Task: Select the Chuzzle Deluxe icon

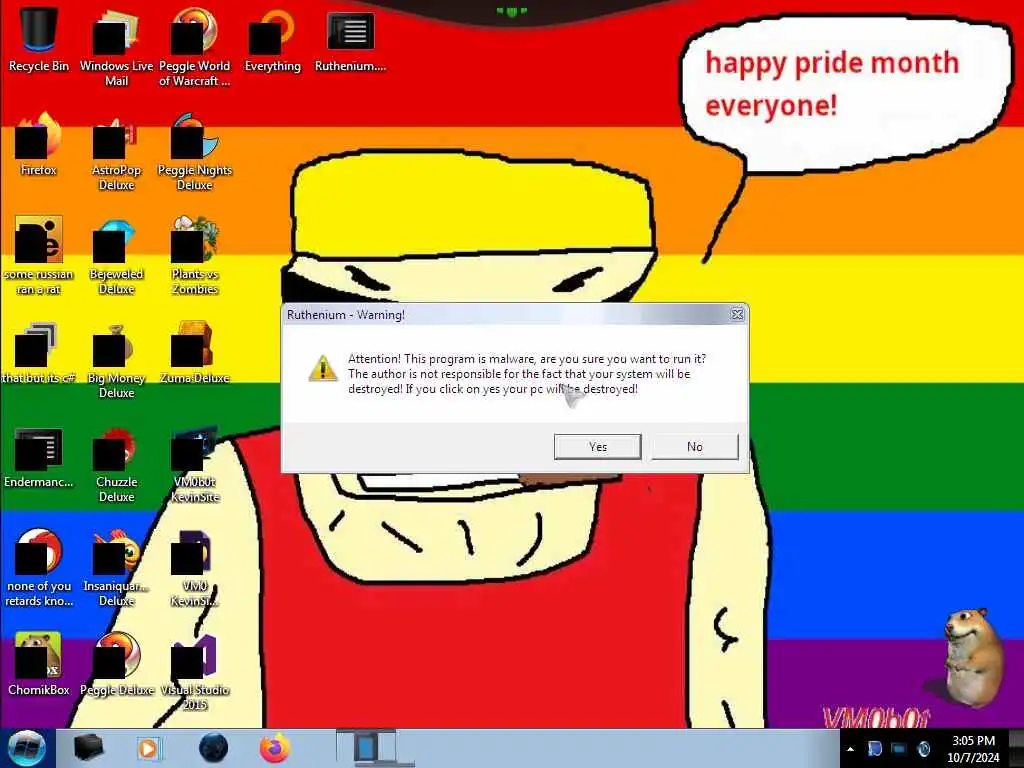Action: 116,464
